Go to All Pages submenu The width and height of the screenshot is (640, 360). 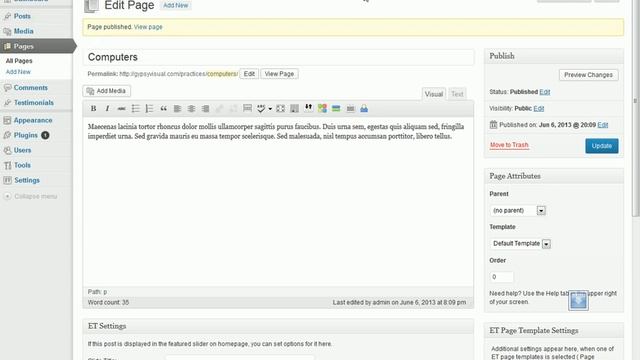19,61
